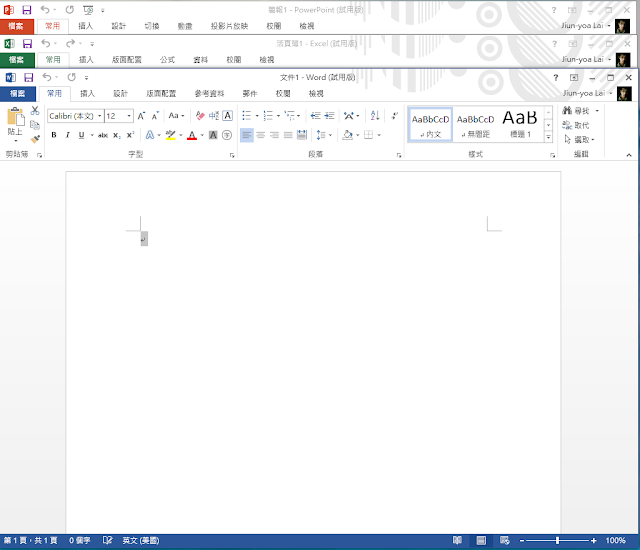Click the 尋找 find button
Screen dimensions: 640x550
(x=576, y=111)
